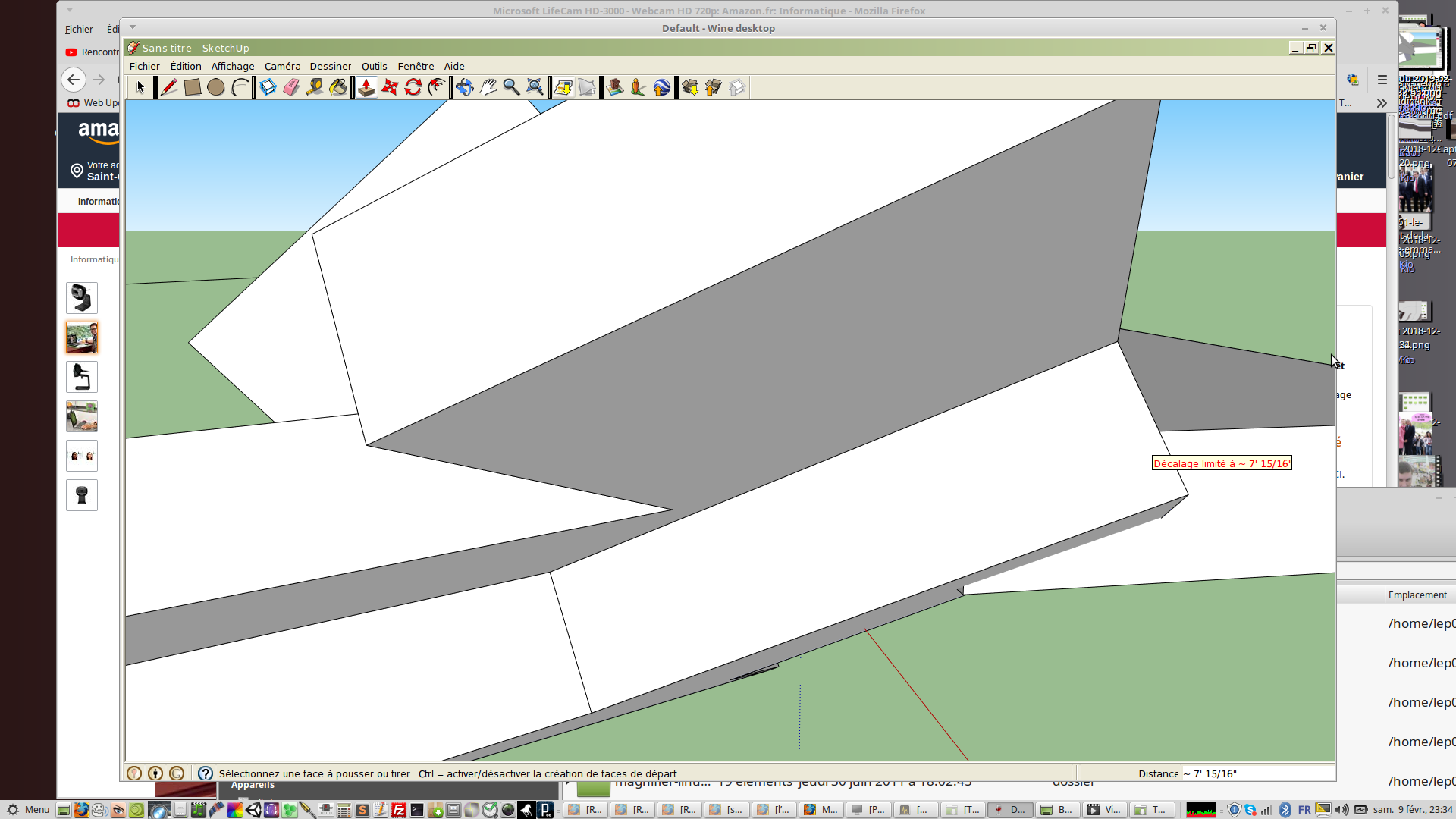Select the Rotate tool

tap(413, 87)
